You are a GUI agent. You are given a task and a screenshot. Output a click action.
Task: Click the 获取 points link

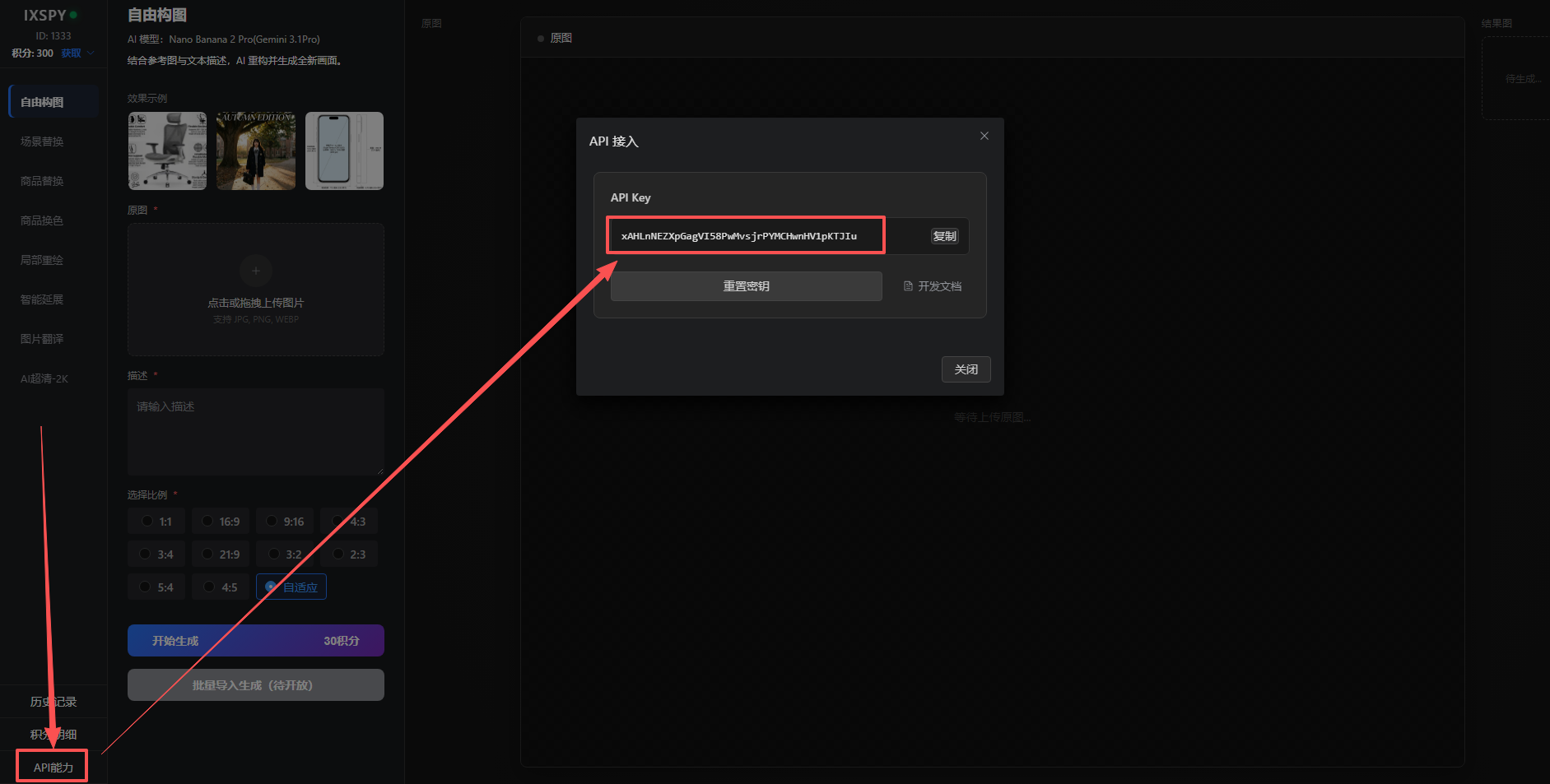pyautogui.click(x=71, y=53)
